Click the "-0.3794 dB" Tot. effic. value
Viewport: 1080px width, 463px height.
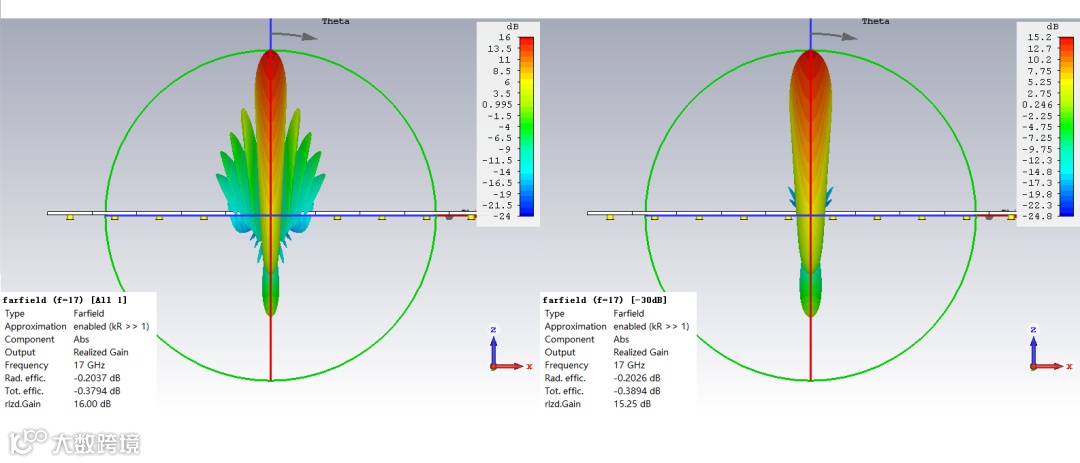[x=96, y=391]
